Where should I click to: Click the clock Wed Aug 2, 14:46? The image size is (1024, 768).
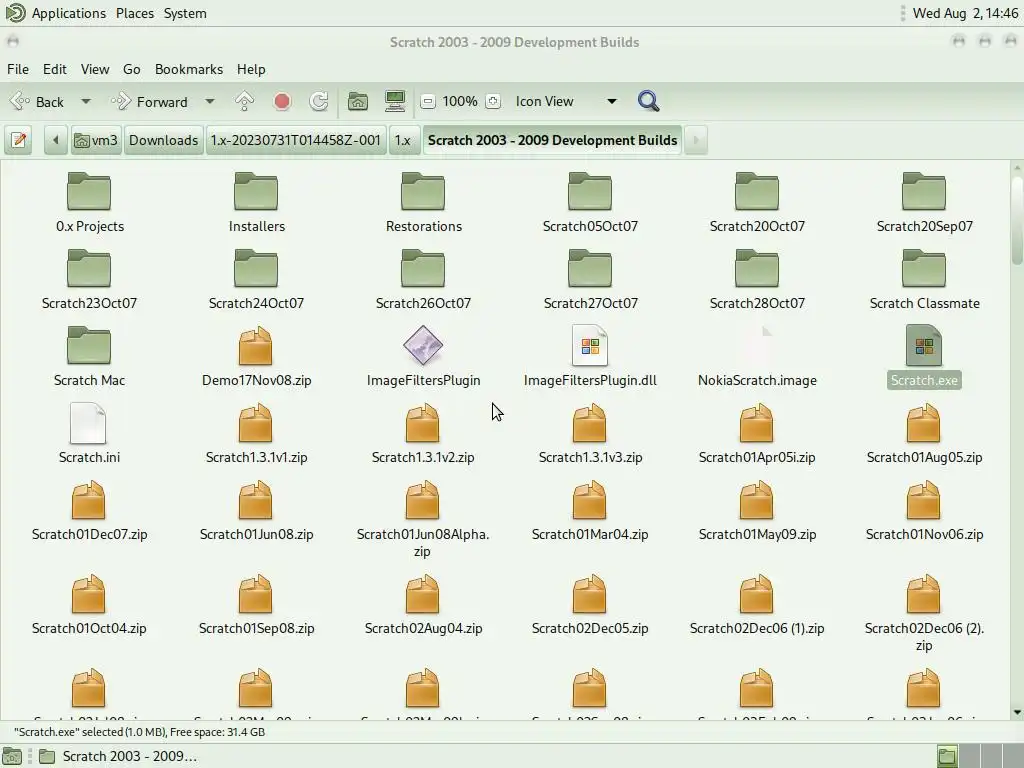coord(965,13)
